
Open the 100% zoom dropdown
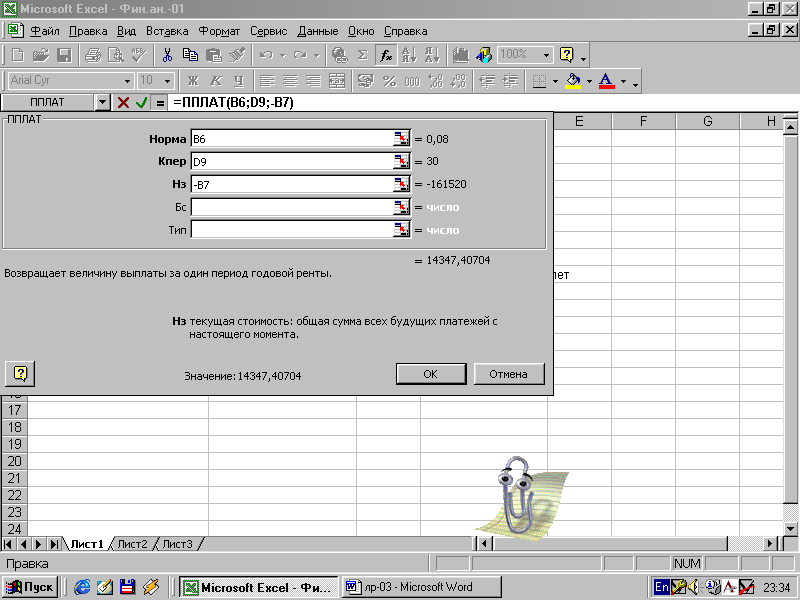coord(546,55)
